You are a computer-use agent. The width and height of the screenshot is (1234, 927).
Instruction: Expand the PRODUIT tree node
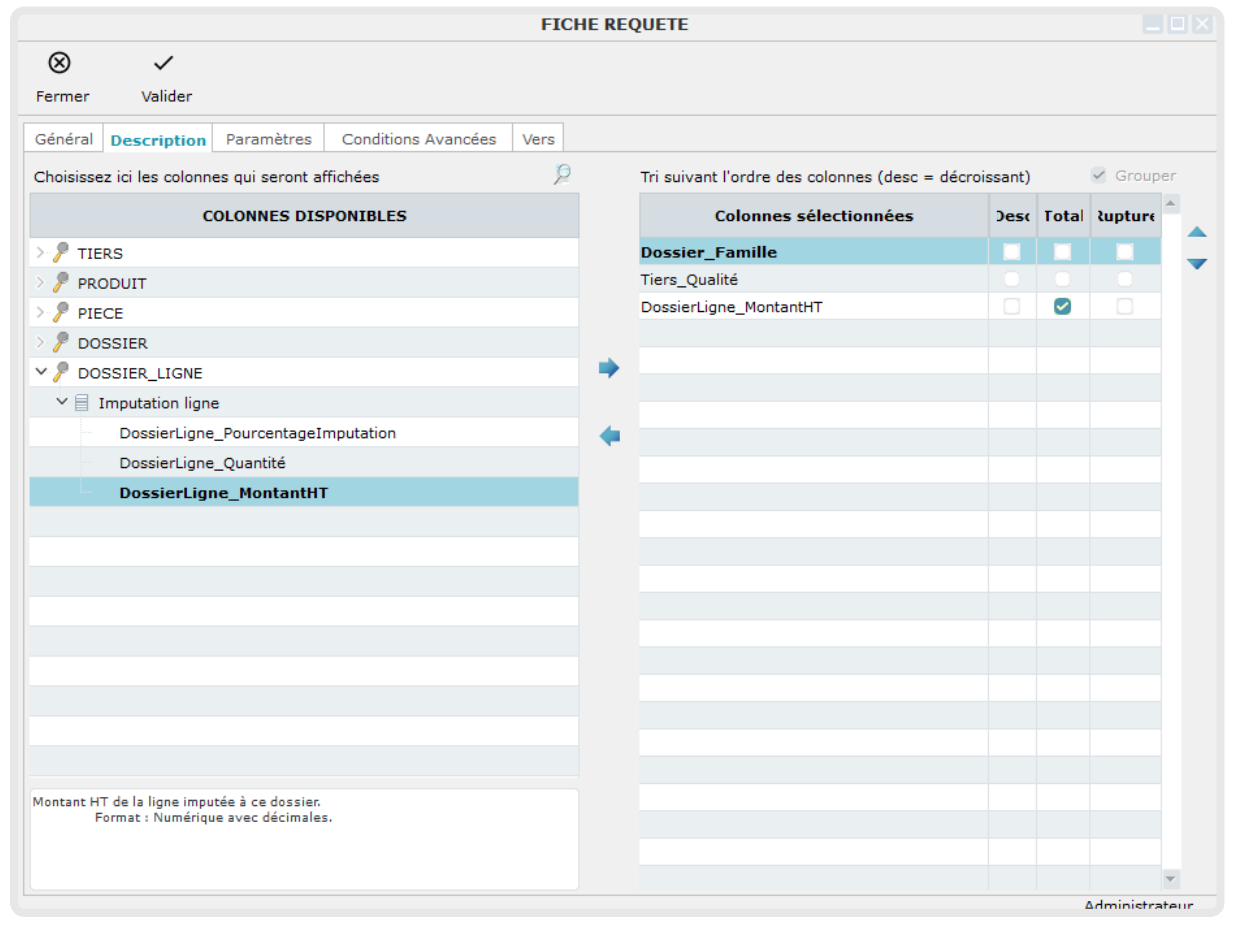[x=41, y=283]
